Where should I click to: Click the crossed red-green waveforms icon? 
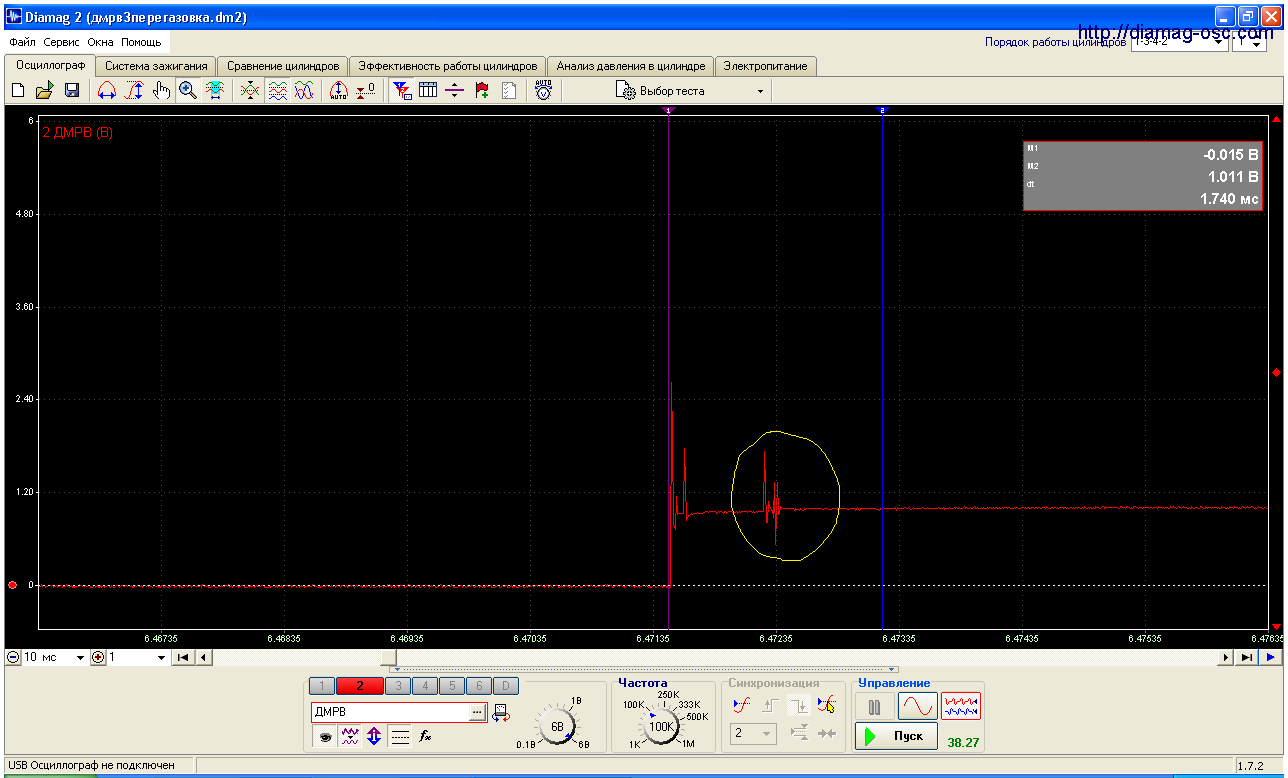250,91
